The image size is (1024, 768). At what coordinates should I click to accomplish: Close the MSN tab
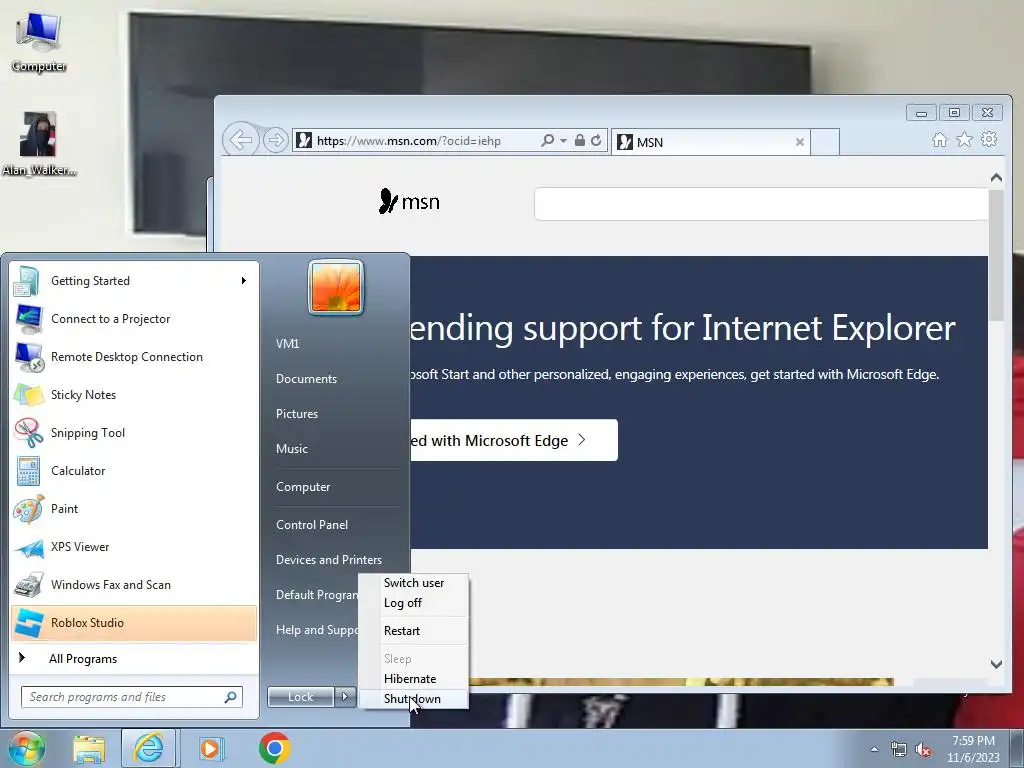(x=799, y=142)
